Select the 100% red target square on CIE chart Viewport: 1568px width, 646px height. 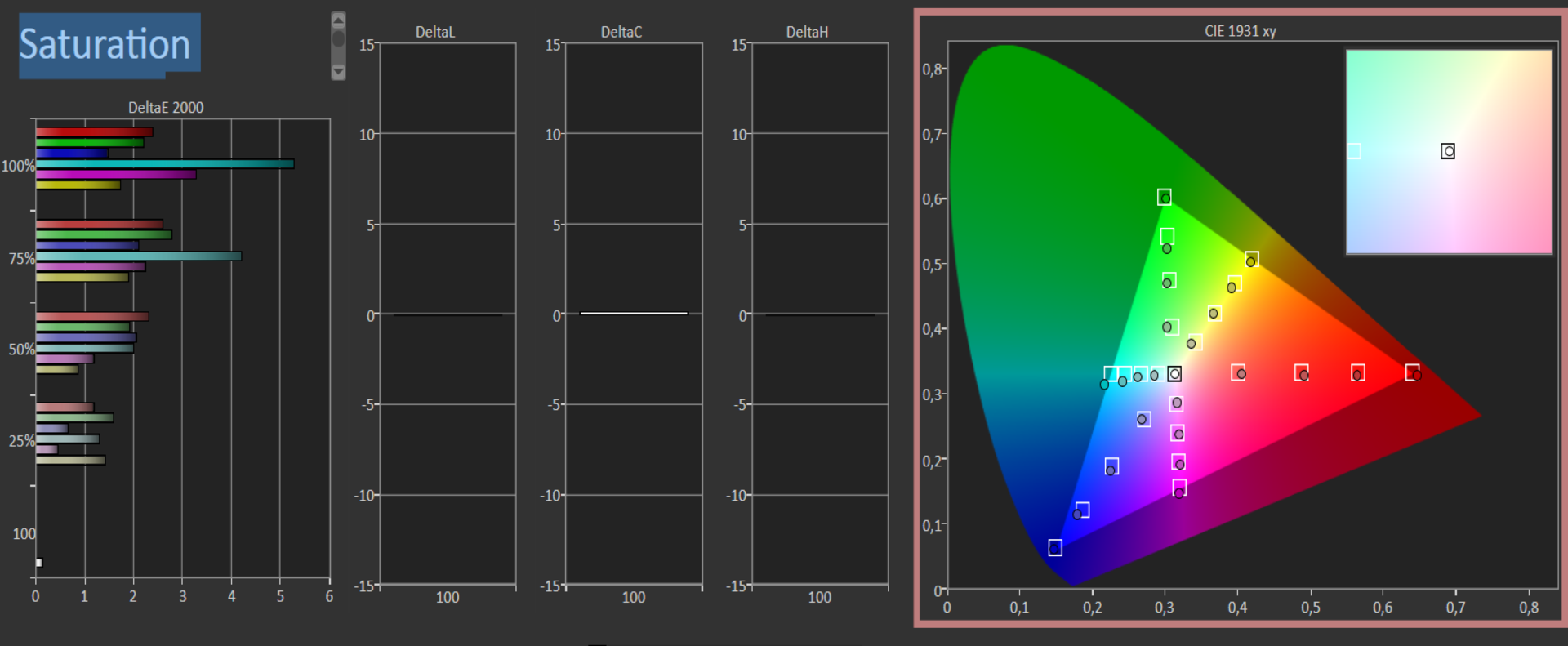(1412, 372)
